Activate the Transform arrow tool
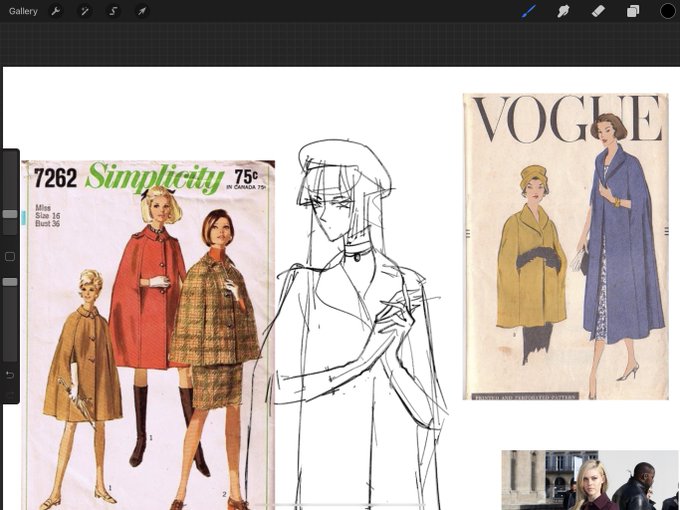 pos(142,11)
